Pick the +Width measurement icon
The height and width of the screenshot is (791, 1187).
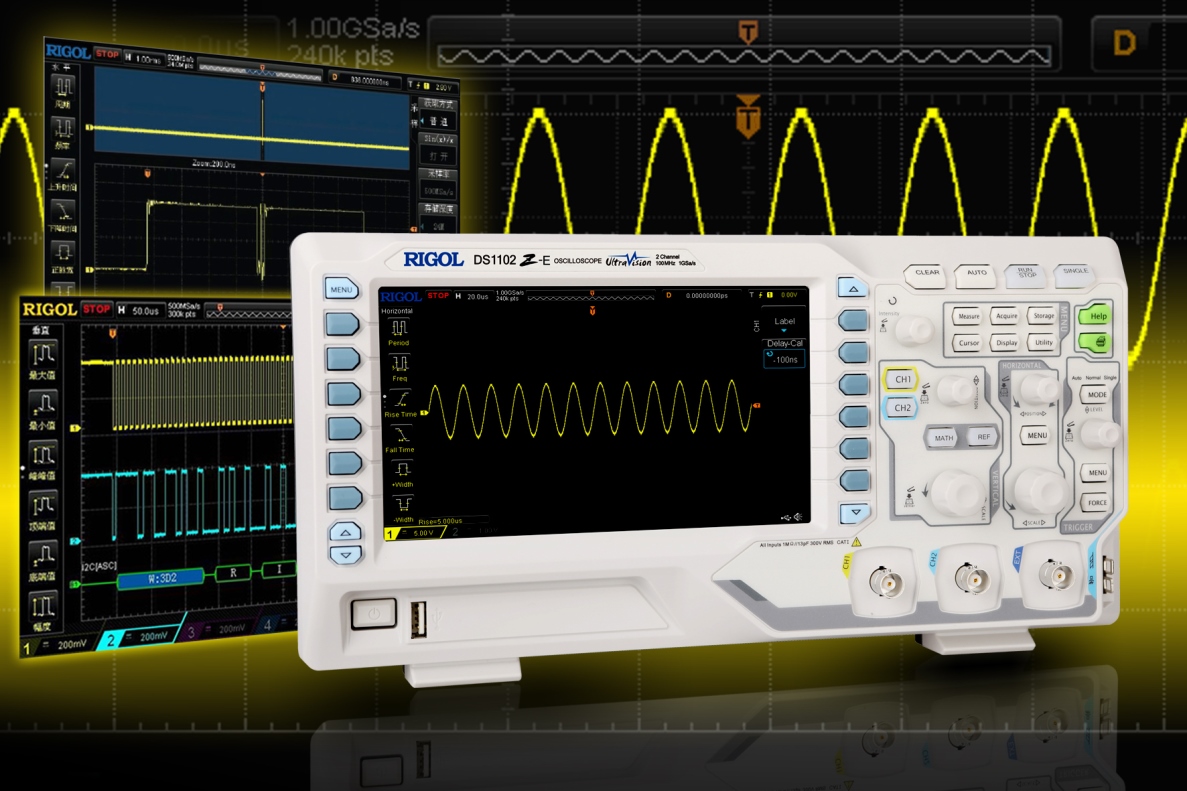tap(400, 469)
